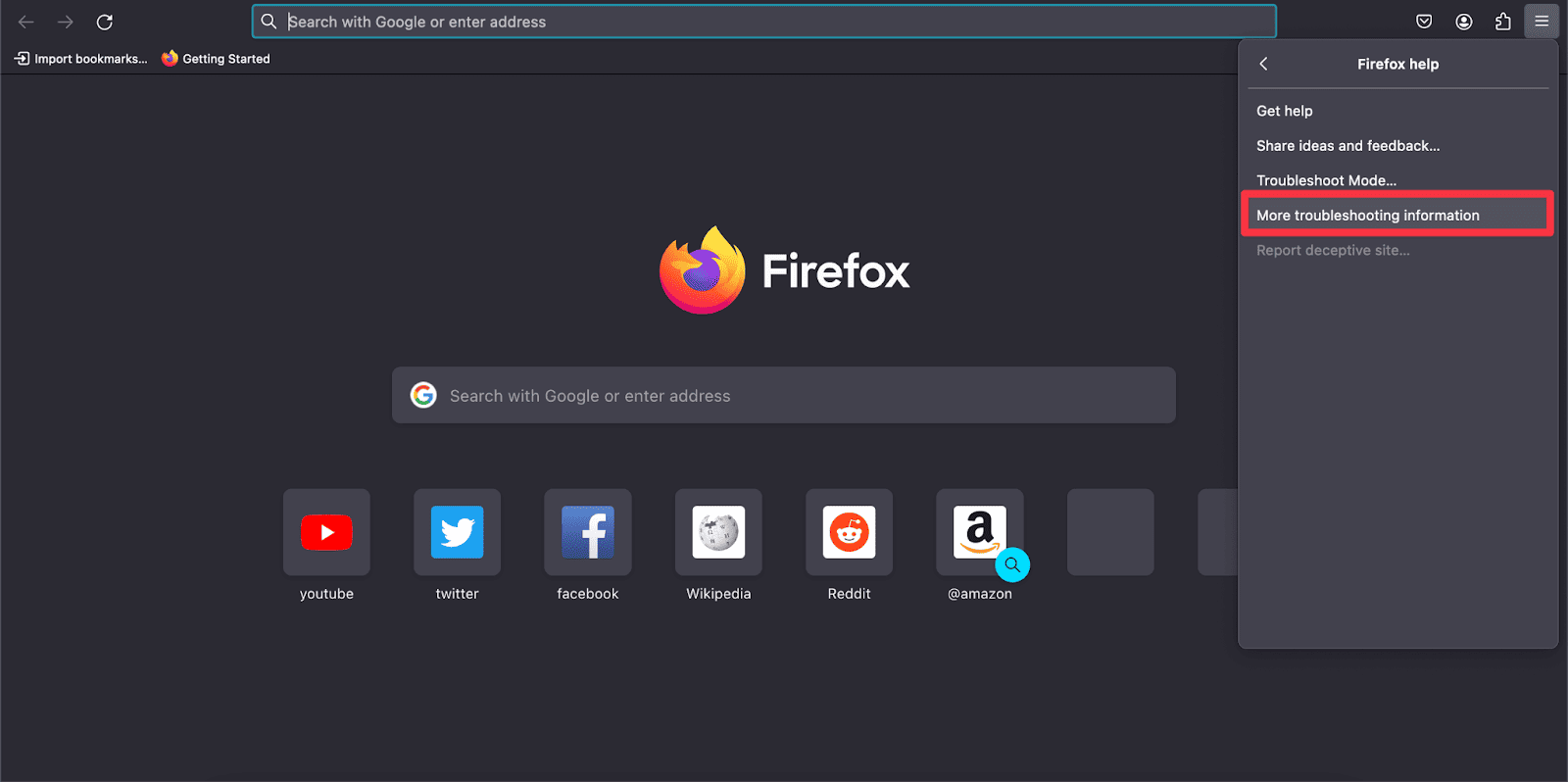Focus the center Google search field

[x=784, y=395]
